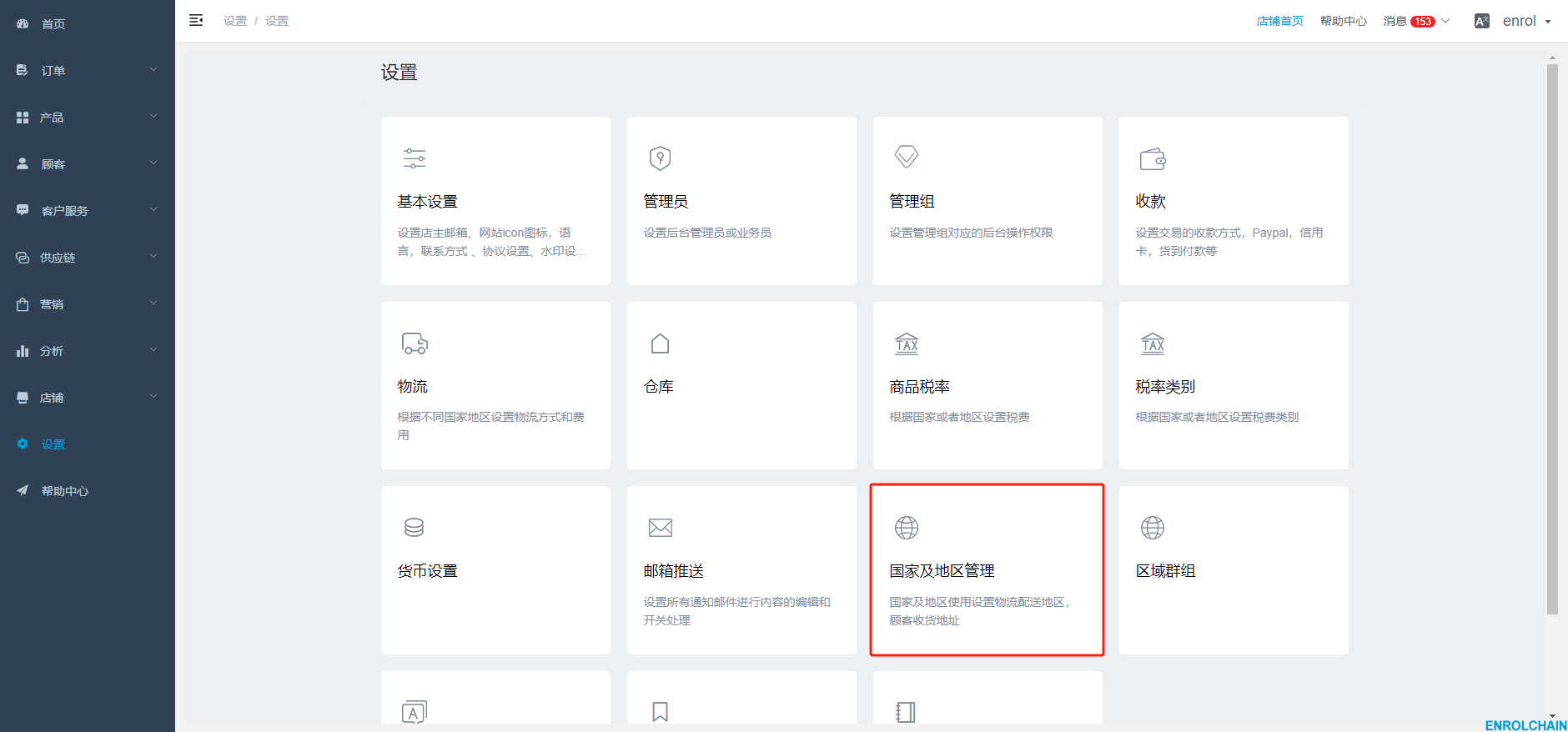
Task: Click the TAX icon on 商品税率 card
Action: pyautogui.click(x=907, y=343)
